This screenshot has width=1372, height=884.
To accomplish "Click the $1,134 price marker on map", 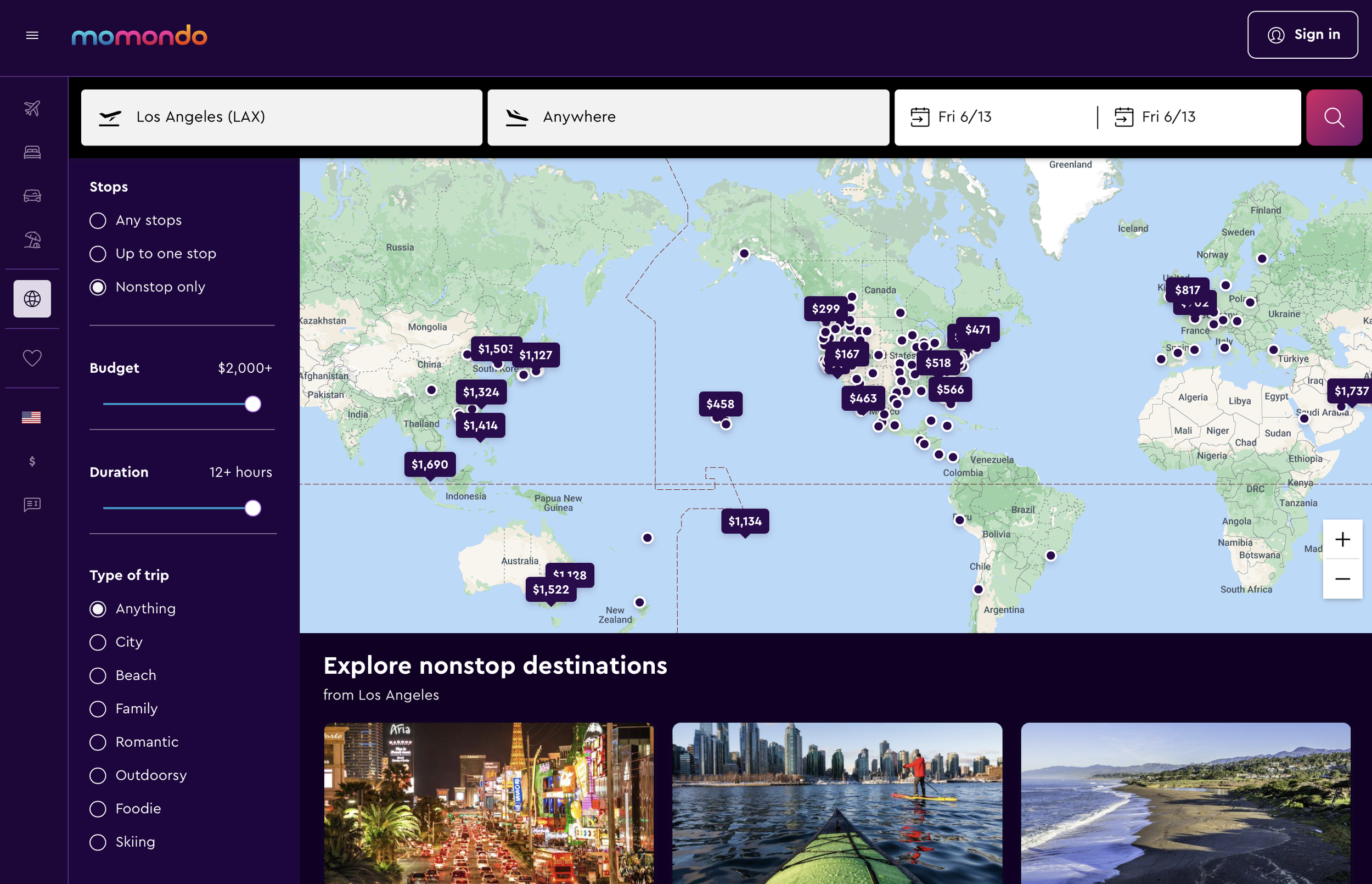I will coord(745,521).
